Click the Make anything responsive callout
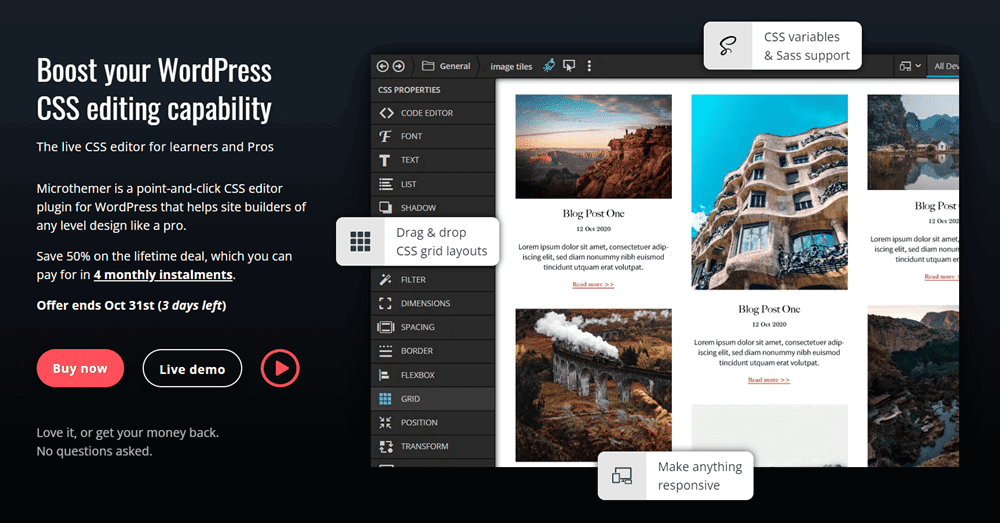Viewport: 1000px width, 523px height. [x=675, y=476]
